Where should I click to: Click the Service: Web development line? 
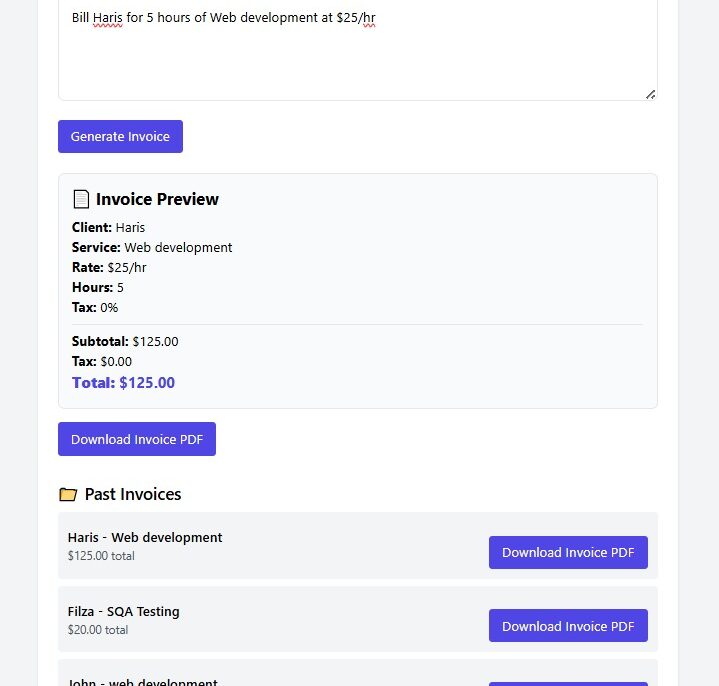coord(152,247)
